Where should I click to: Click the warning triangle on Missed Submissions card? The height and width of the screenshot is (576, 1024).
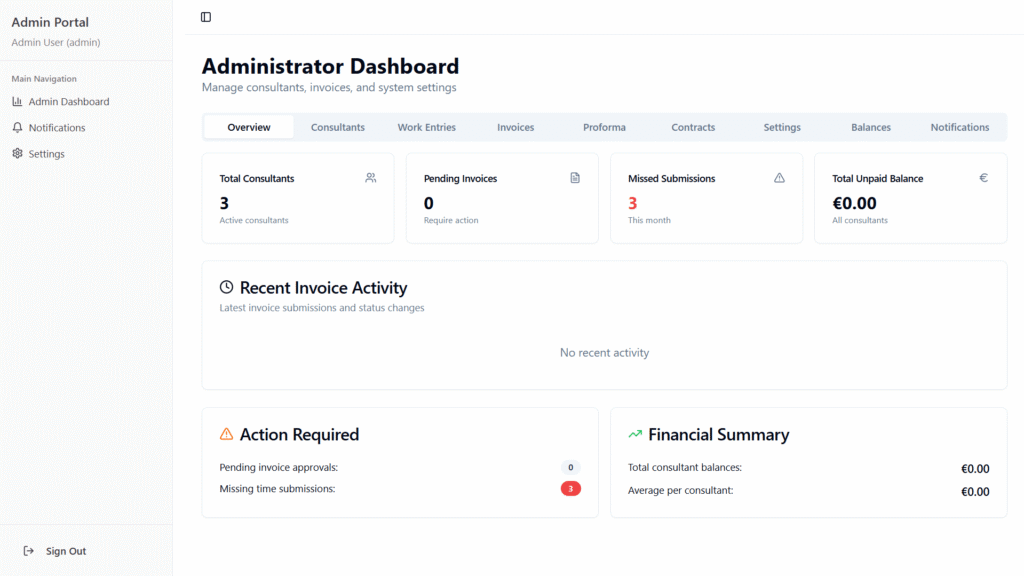[x=779, y=178]
